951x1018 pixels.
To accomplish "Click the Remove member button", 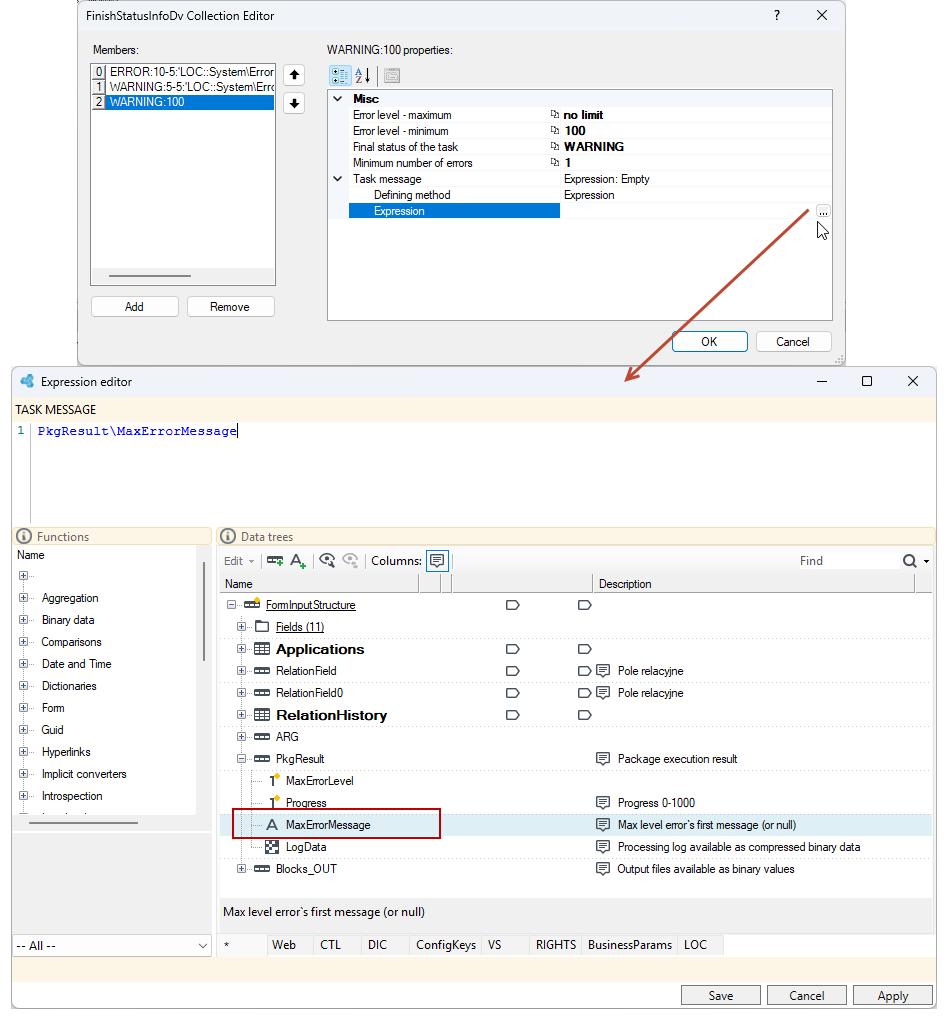I will (x=230, y=306).
